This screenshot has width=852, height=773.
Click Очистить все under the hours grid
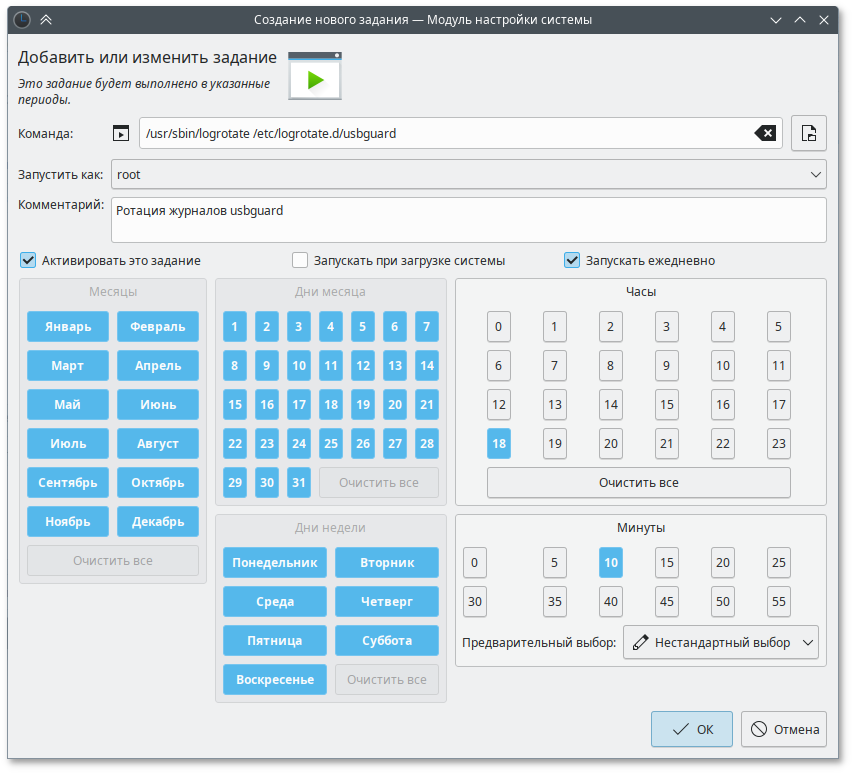click(638, 482)
